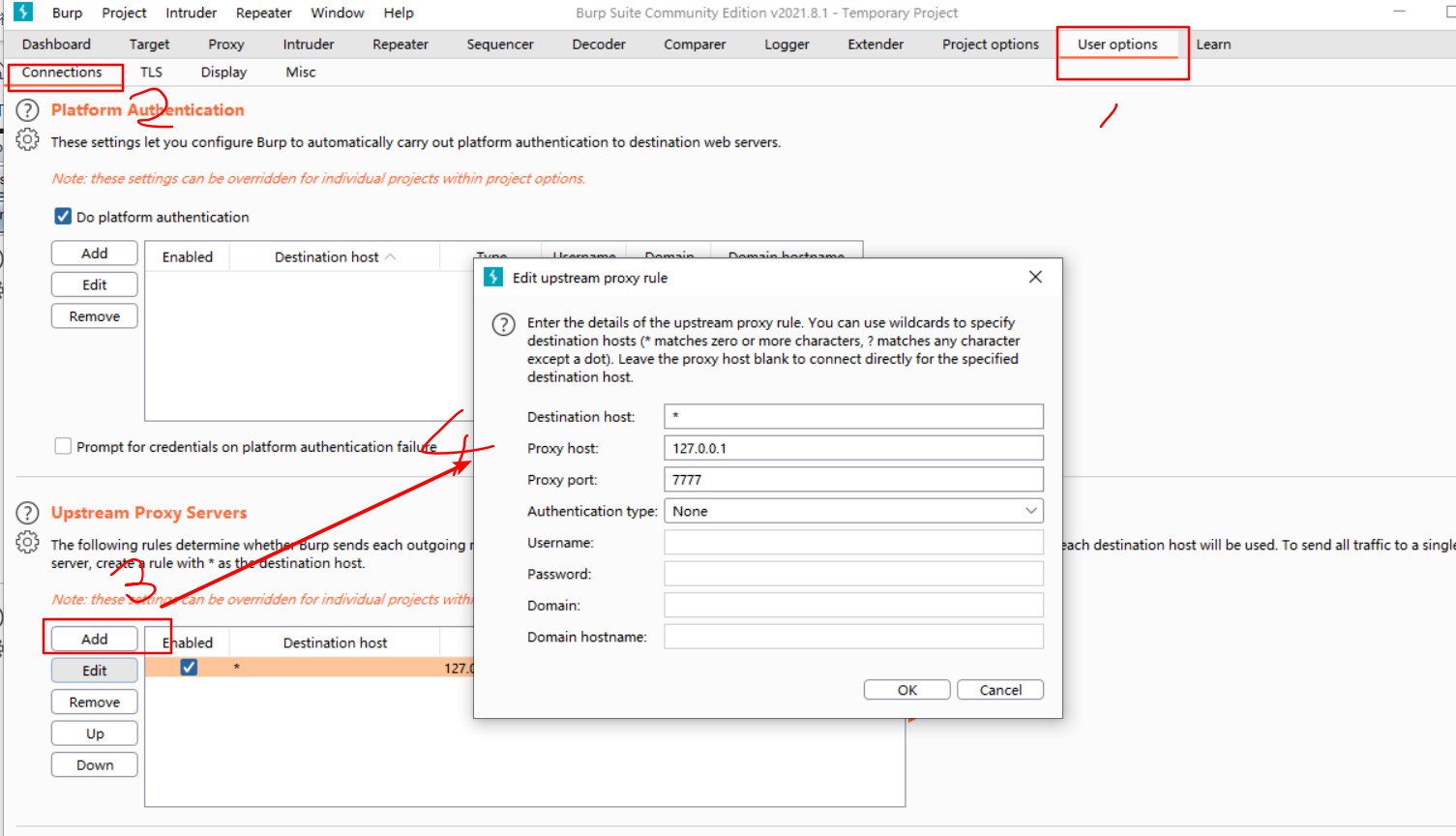Open Upstream Proxy Servers help question-mark icon
Viewport: 1456px width, 836px height.
click(x=28, y=513)
